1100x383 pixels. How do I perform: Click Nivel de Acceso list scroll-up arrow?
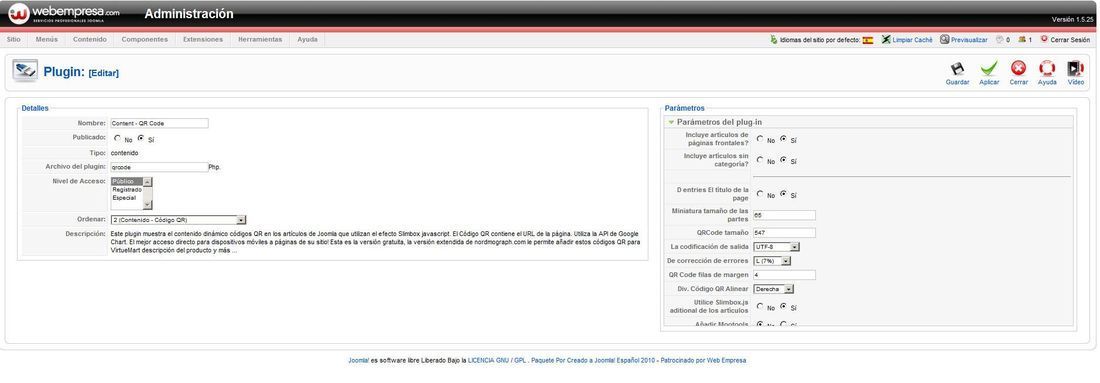click(147, 182)
